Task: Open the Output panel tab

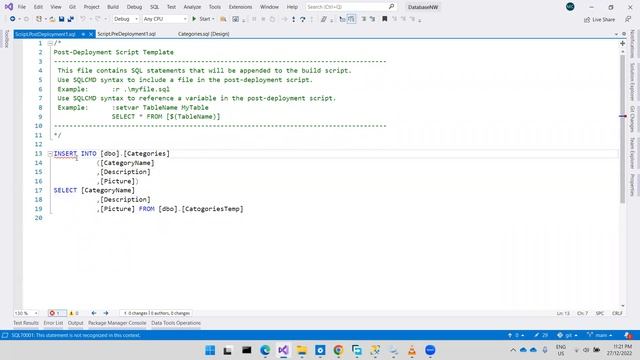Action: point(76,323)
